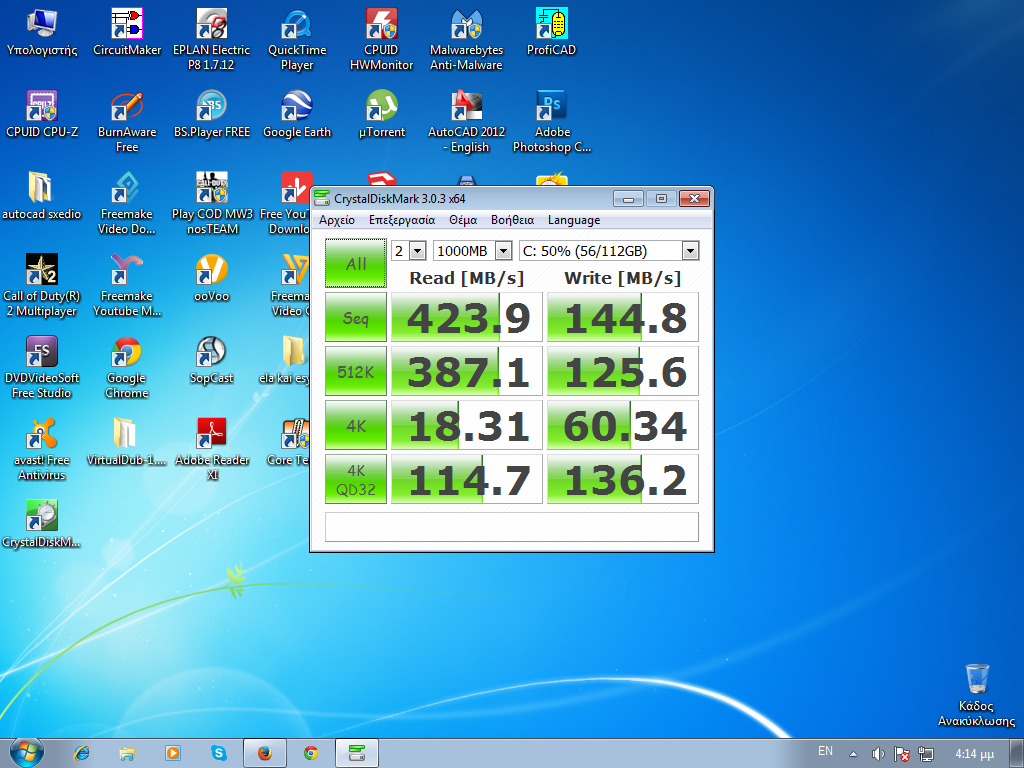The height and width of the screenshot is (768, 1024).
Task: Click the 4K write result 60.34
Action: (623, 426)
